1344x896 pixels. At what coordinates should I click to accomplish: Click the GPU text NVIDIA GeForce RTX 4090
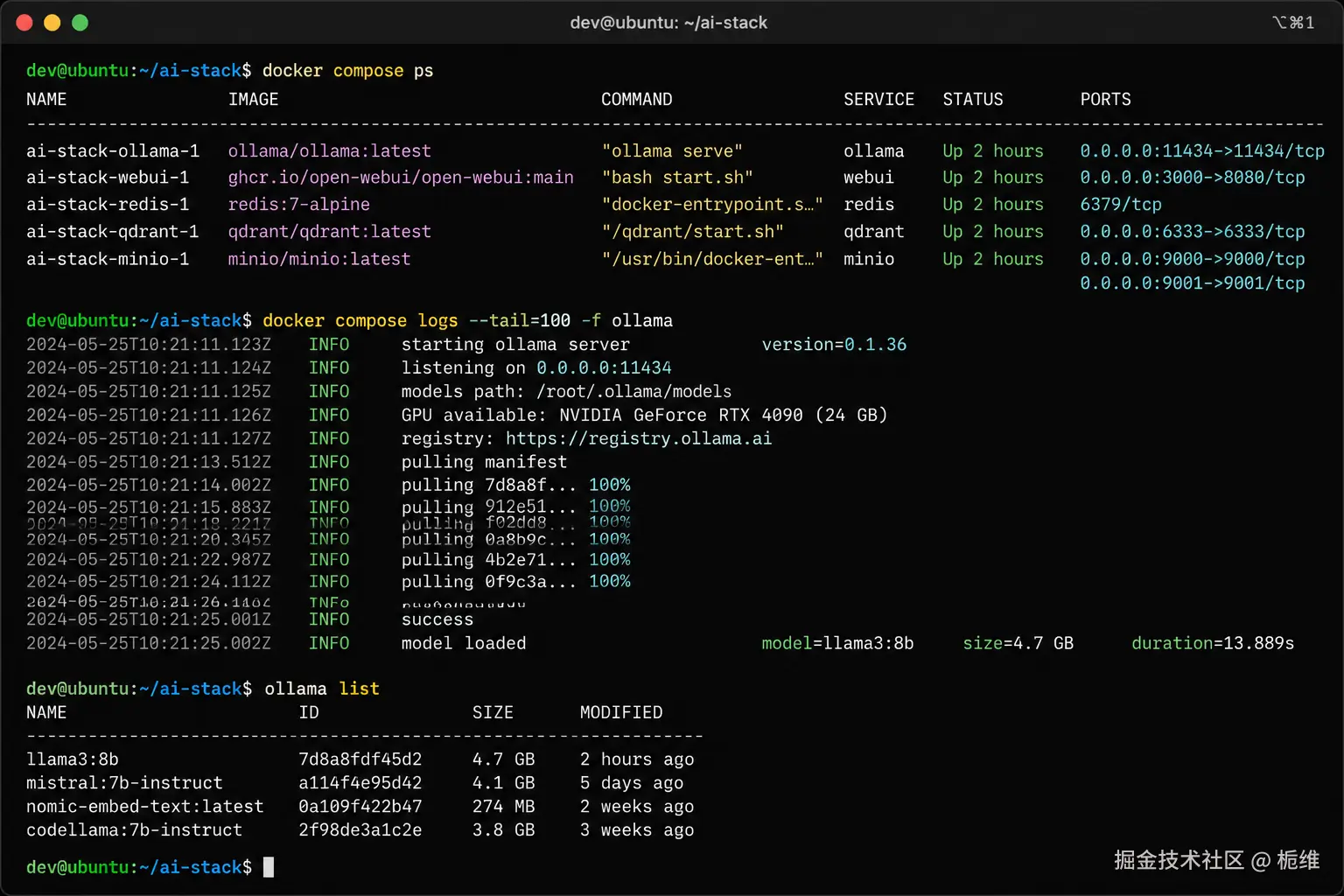click(681, 416)
